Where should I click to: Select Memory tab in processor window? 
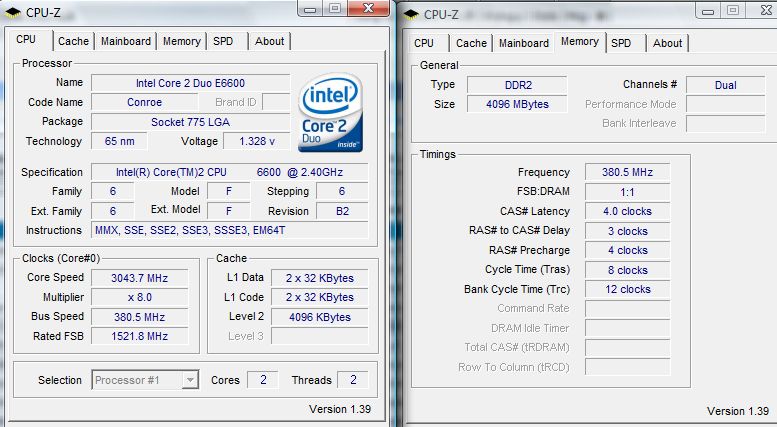click(181, 41)
